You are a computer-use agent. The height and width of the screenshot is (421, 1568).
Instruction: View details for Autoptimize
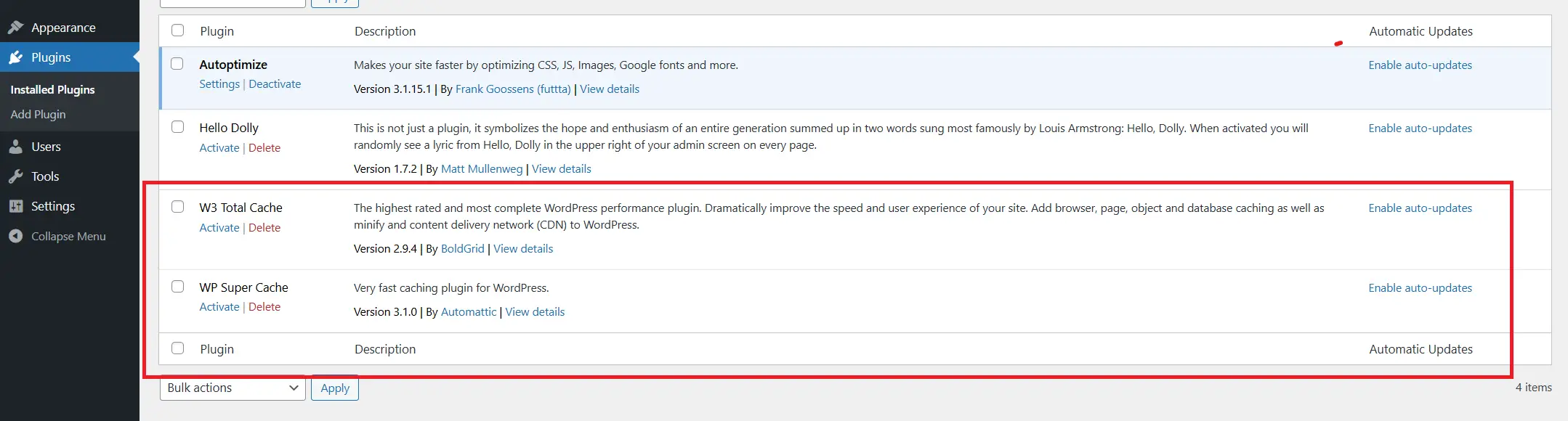point(610,89)
